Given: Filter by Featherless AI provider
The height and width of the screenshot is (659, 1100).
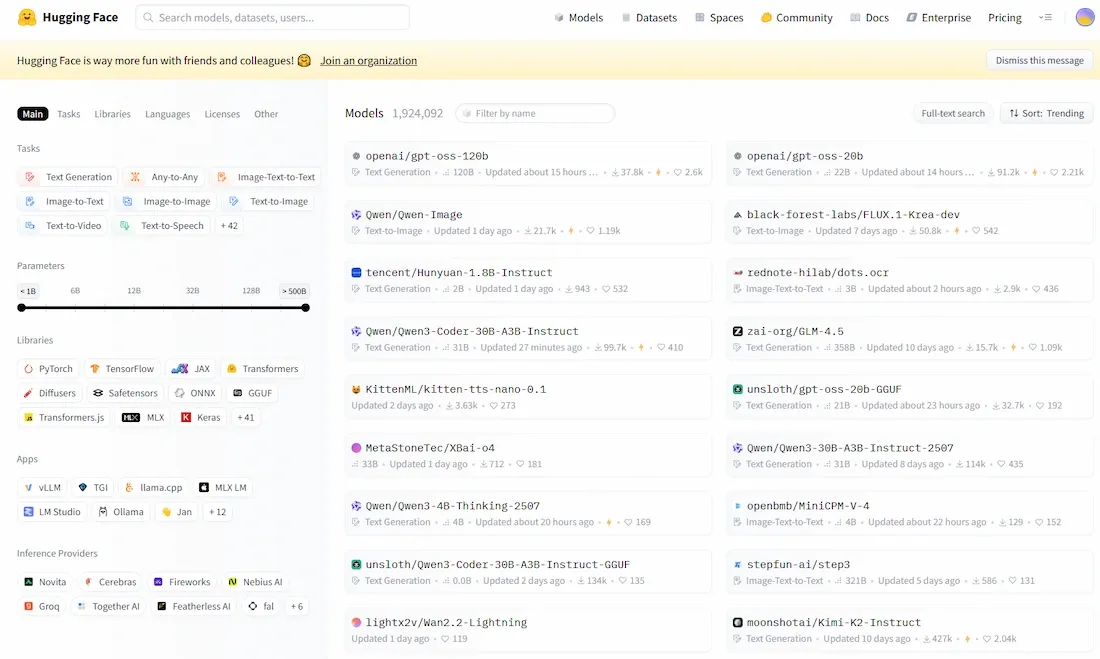Looking at the screenshot, I should coord(194,606).
